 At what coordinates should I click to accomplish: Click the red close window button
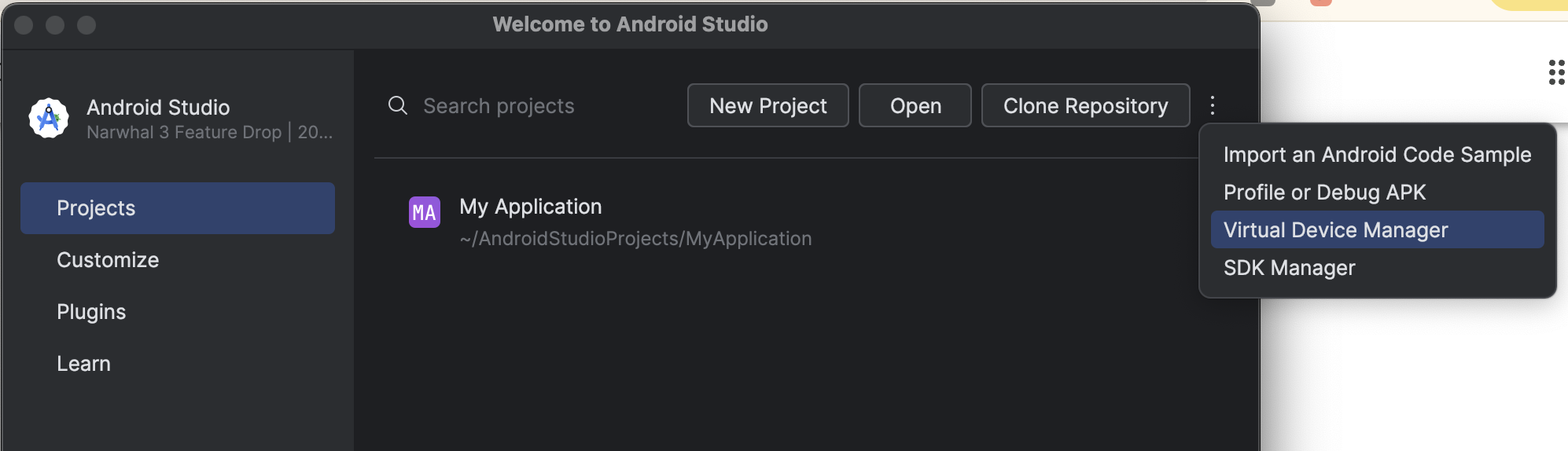(24, 25)
